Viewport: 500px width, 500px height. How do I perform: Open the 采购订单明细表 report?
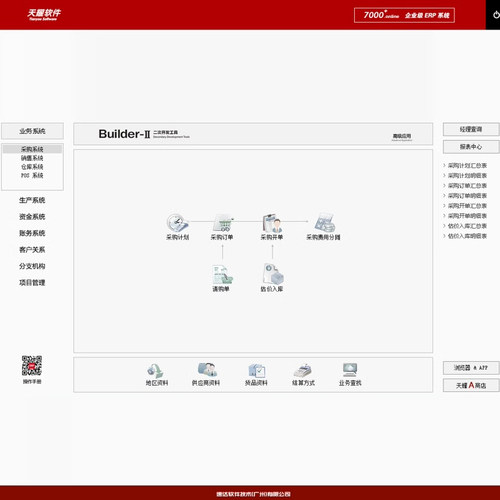tap(467, 195)
